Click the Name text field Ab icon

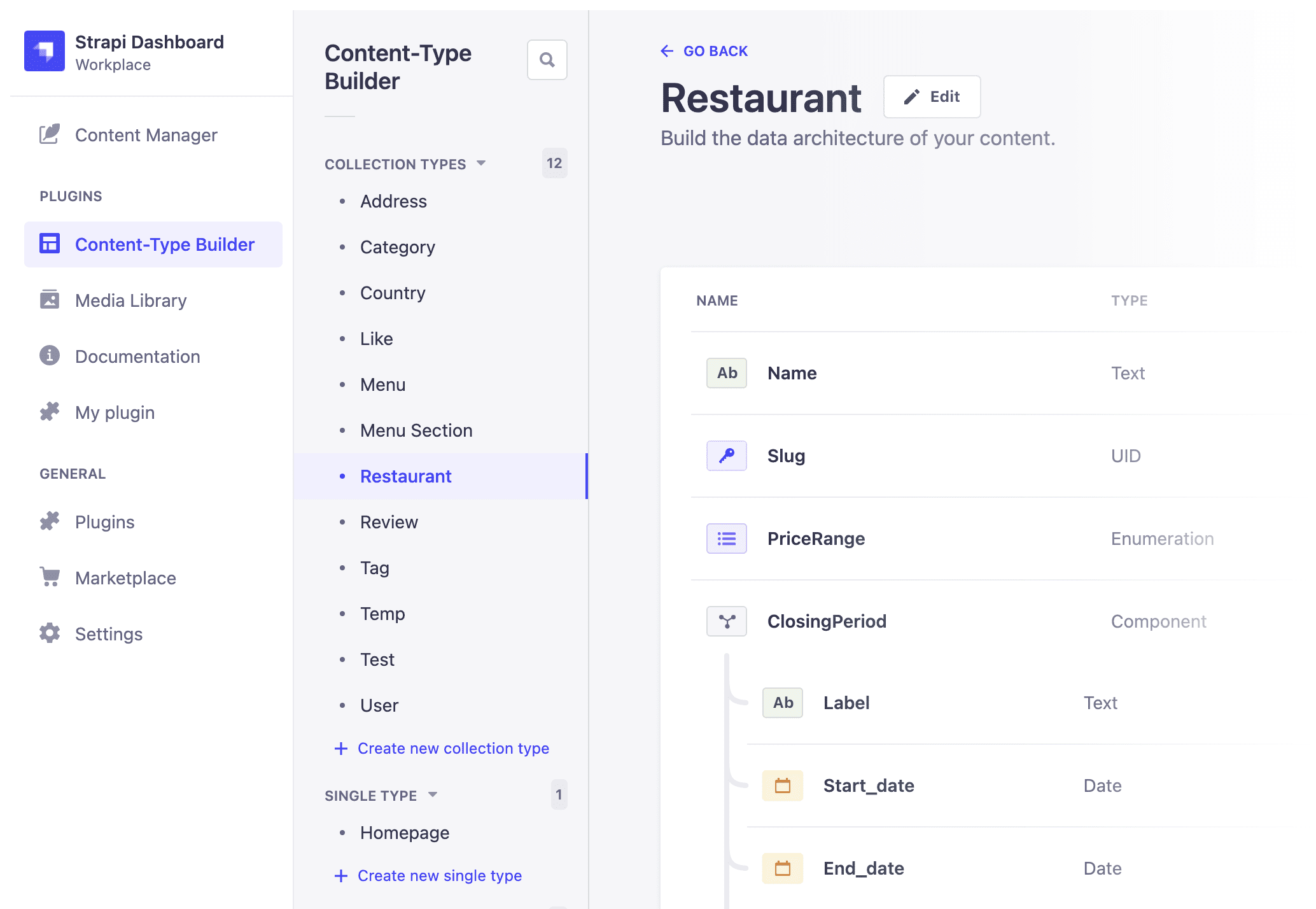pyautogui.click(x=726, y=373)
